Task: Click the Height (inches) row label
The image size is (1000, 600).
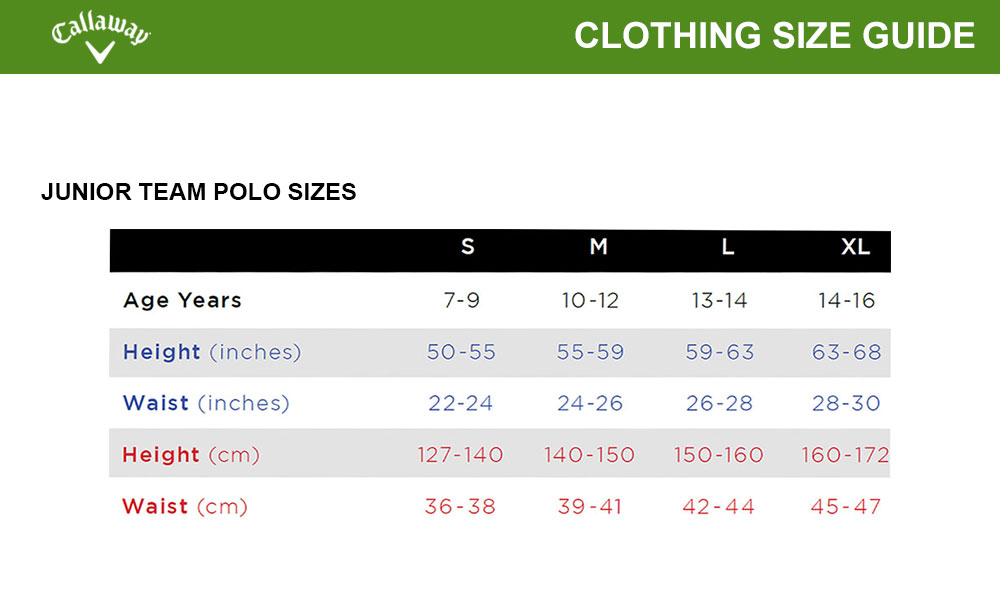Action: [211, 352]
